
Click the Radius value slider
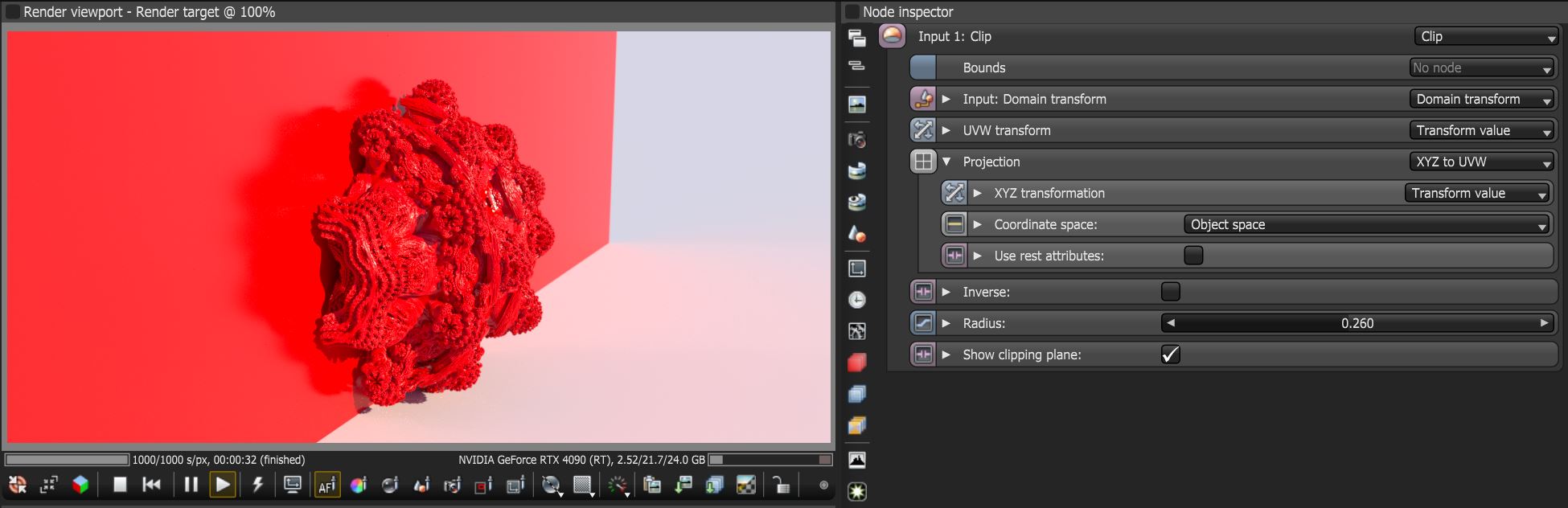coord(1357,323)
